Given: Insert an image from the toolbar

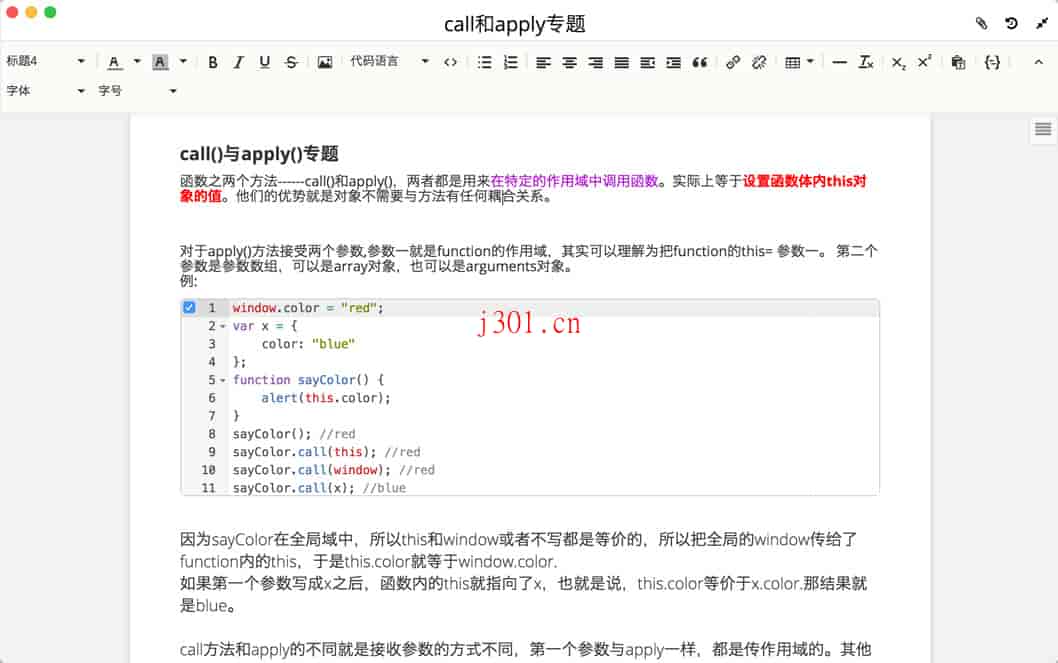Looking at the screenshot, I should (x=324, y=61).
